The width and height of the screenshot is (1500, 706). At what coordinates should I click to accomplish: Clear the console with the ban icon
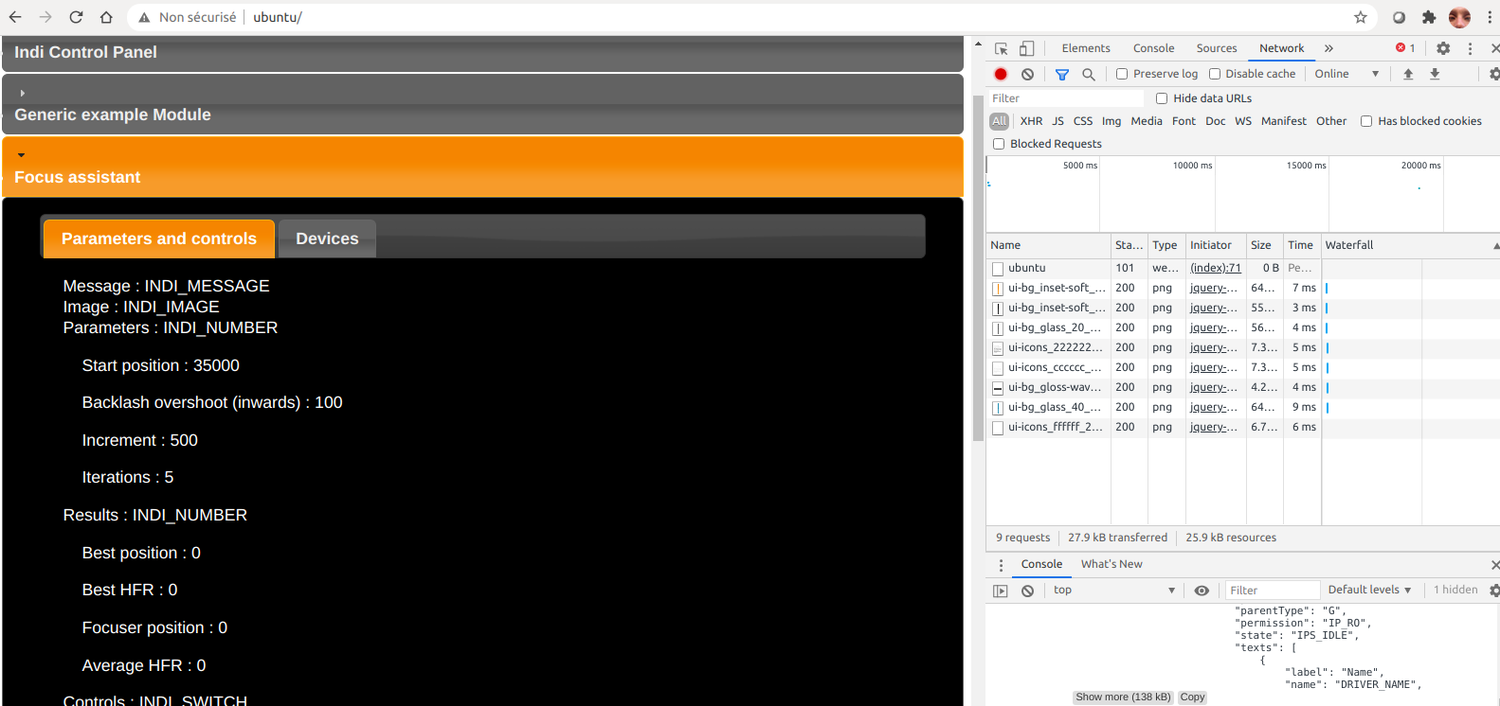pos(1027,591)
